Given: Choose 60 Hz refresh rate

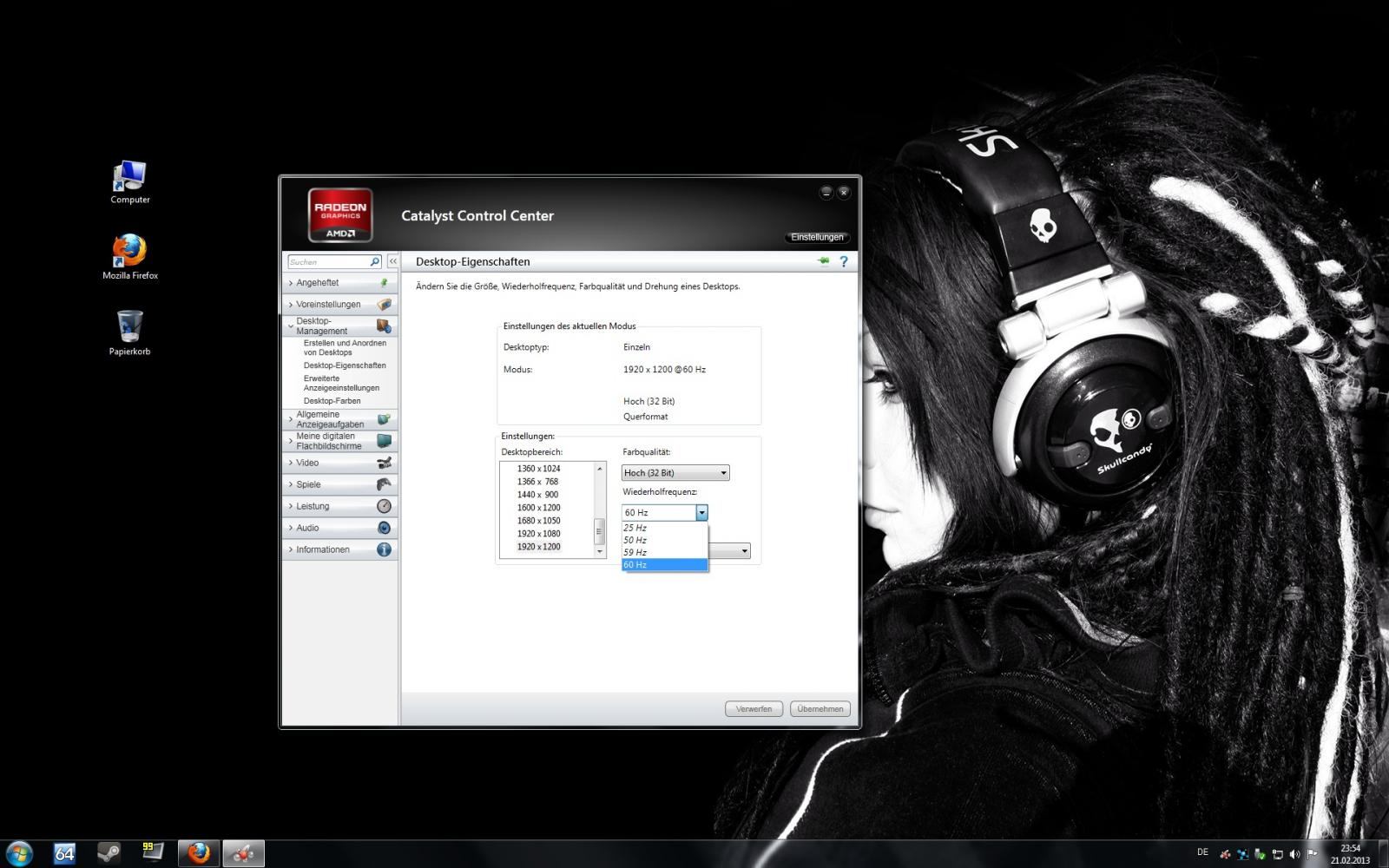Looking at the screenshot, I should pyautogui.click(x=665, y=565).
